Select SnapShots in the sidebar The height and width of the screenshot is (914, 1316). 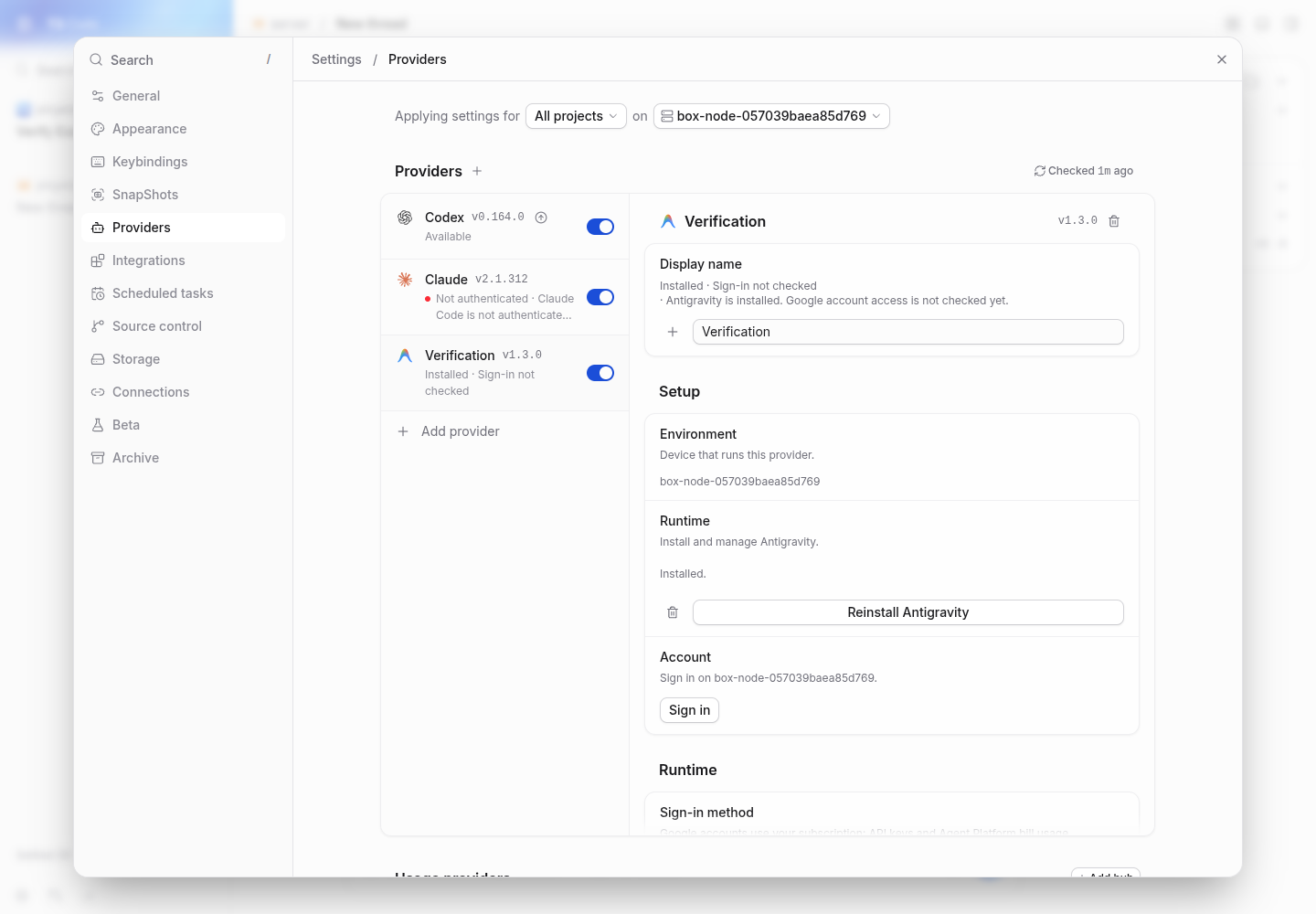coord(183,195)
